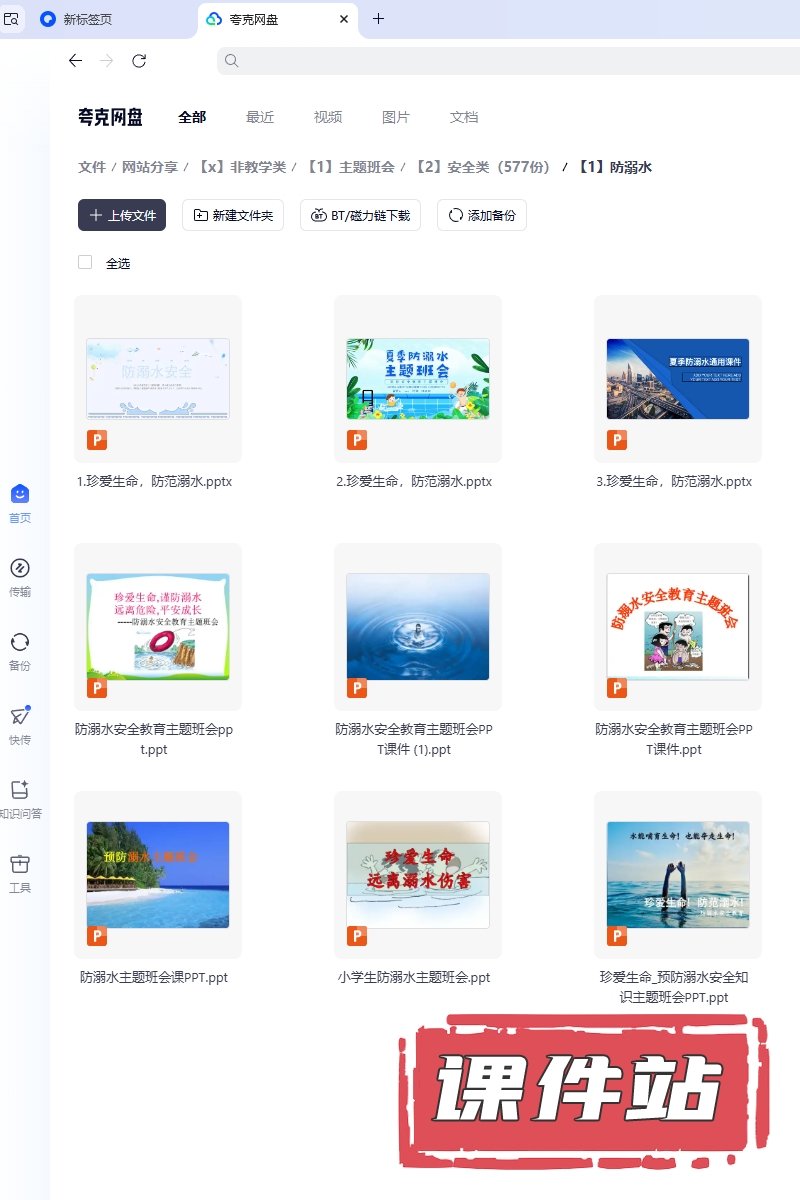Switch to the 视频 tab
The height and width of the screenshot is (1200, 800).
click(x=328, y=117)
